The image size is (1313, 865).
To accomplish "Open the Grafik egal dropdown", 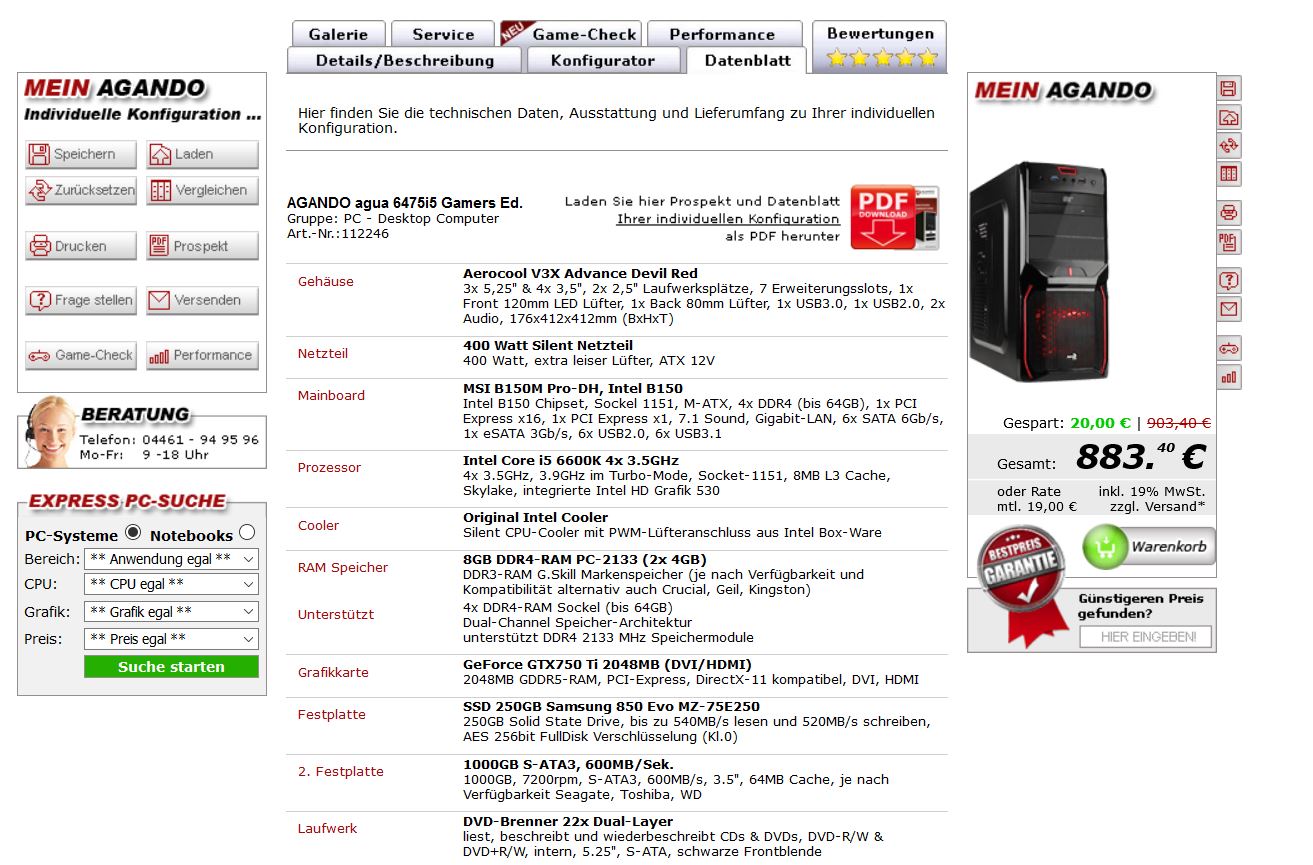I will (x=171, y=611).
